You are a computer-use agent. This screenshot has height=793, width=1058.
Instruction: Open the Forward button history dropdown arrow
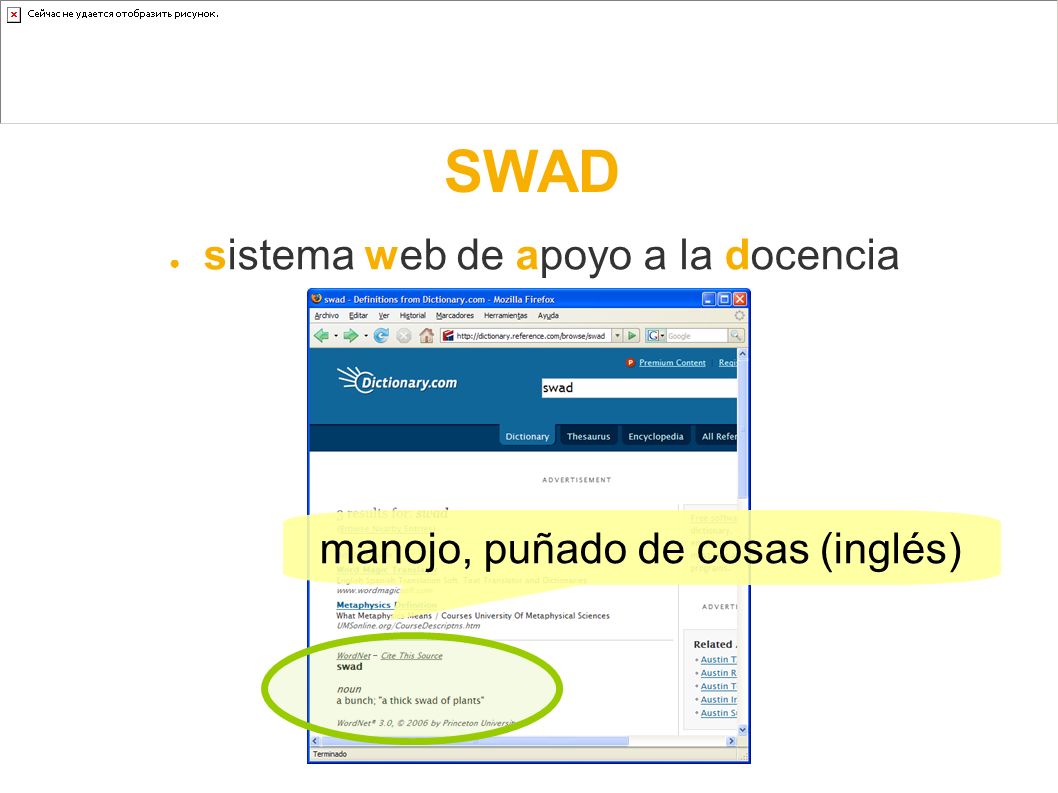(x=365, y=336)
